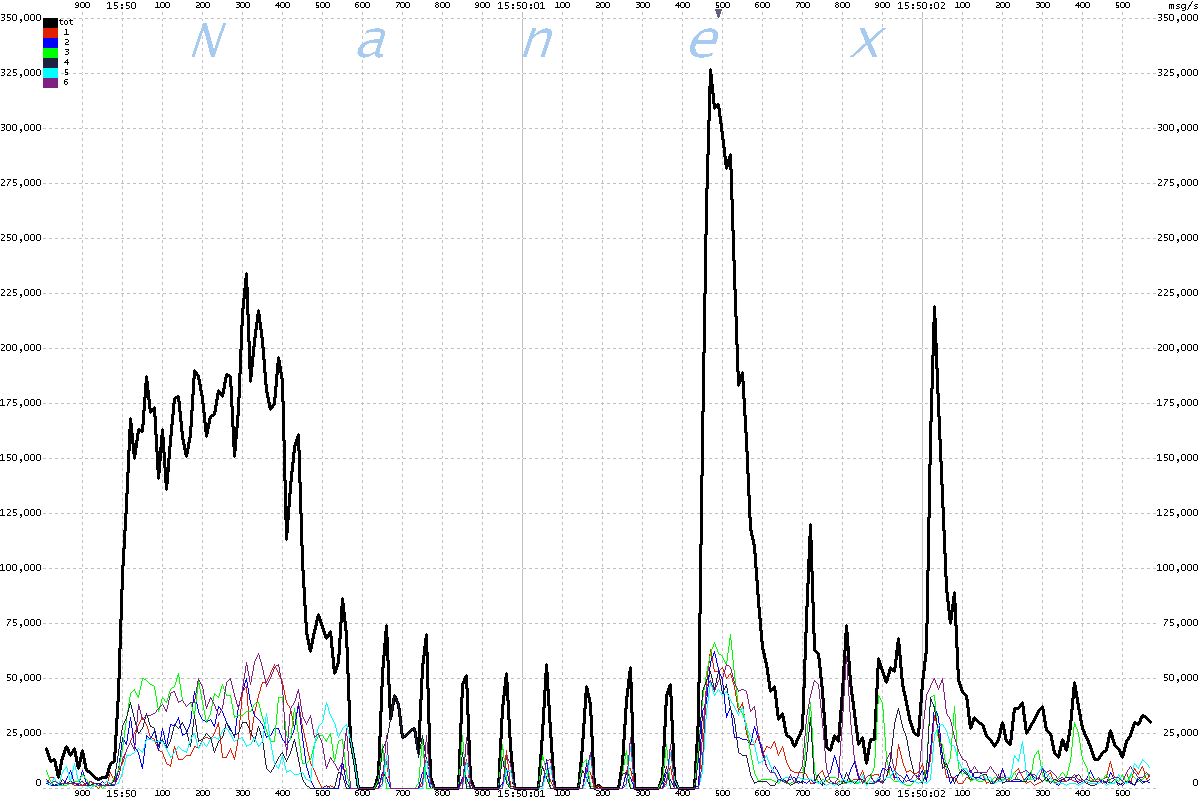Click the purple series 6 legend swatch
Viewport: 1200px width, 800px height.
51,82
